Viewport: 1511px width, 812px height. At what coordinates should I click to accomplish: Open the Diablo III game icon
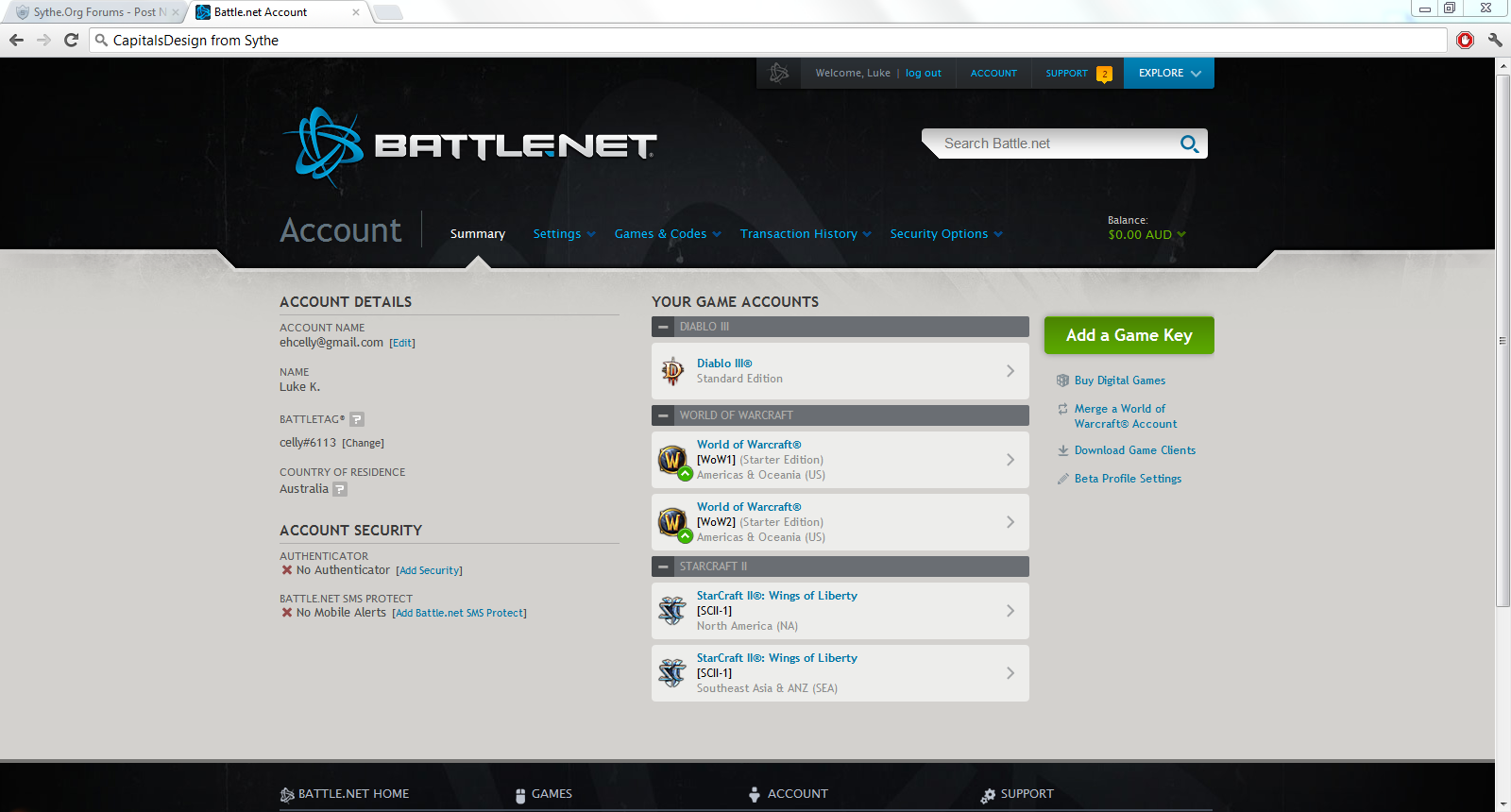pyautogui.click(x=672, y=371)
